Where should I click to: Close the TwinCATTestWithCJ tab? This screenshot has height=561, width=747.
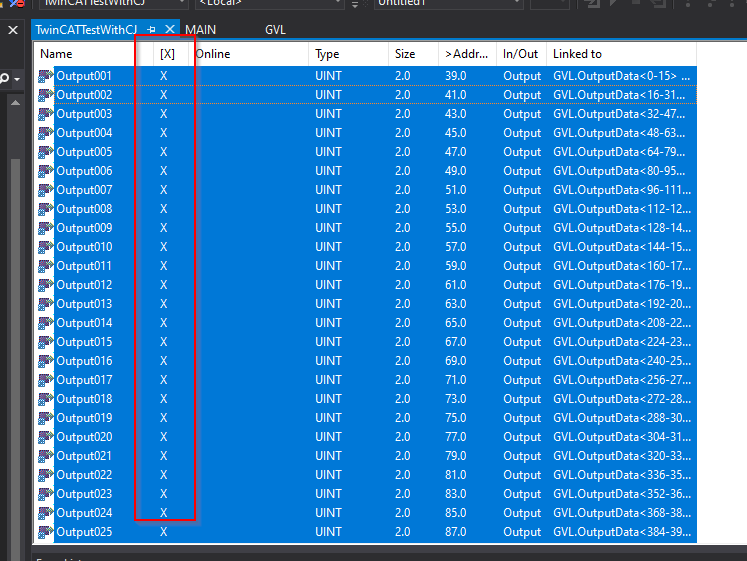point(170,30)
